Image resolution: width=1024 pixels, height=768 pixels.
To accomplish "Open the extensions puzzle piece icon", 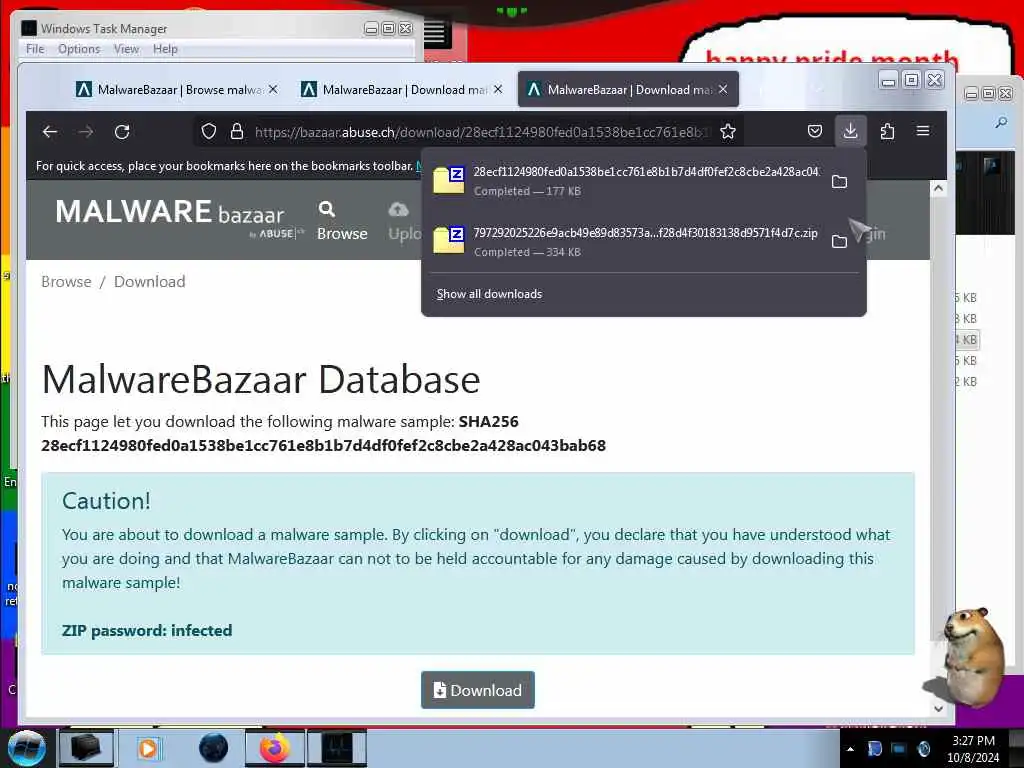I will click(887, 131).
